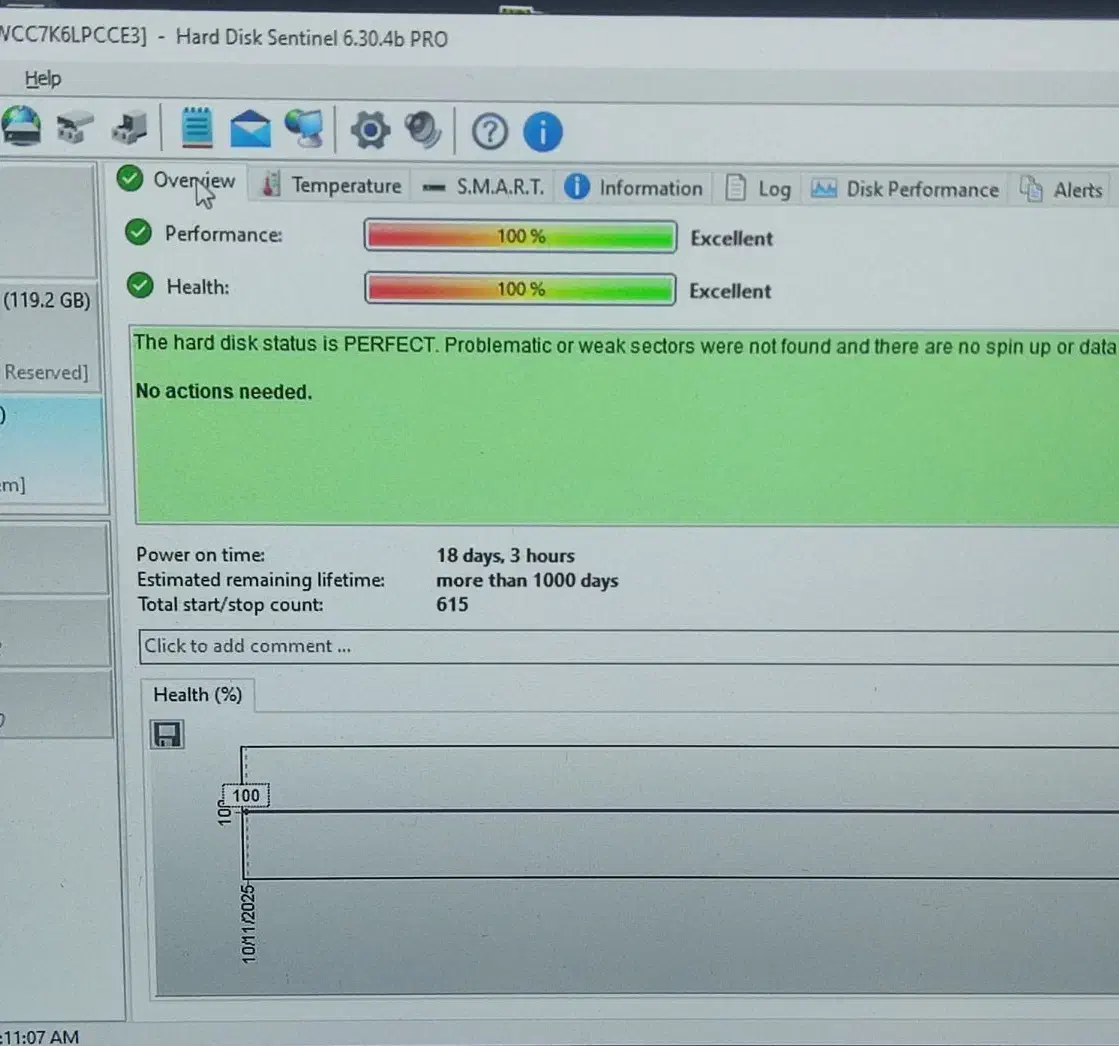Open the S.M.A.R.T. tab
1119x1046 pixels.
pyautogui.click(x=483, y=188)
